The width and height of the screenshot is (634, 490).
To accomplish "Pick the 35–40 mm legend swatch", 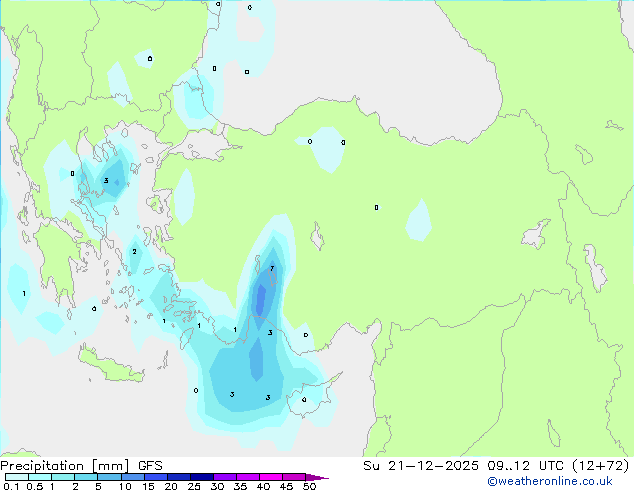I will (x=248, y=477).
